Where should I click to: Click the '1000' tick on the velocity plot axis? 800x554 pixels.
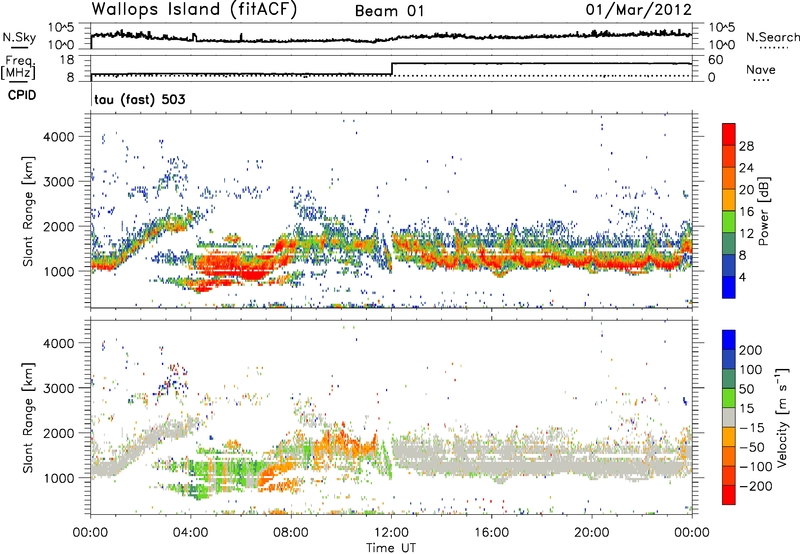pos(58,477)
